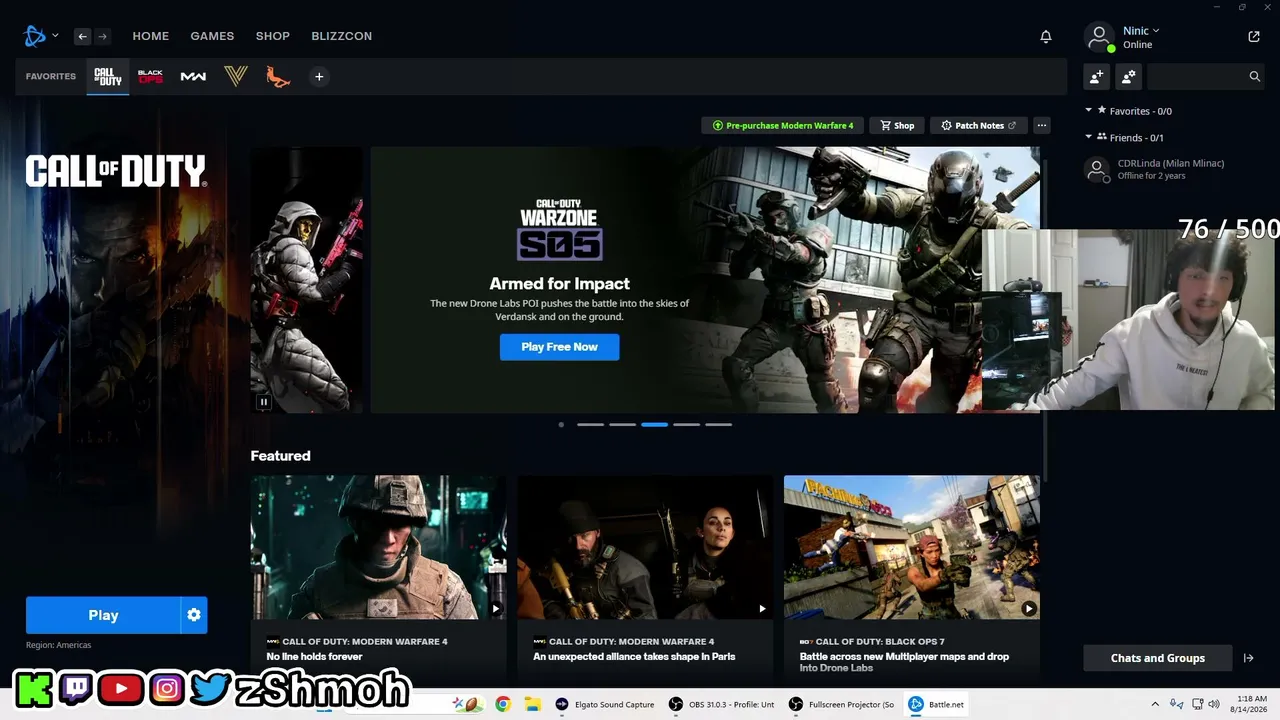Select the first carousel dot indicator

[561, 424]
